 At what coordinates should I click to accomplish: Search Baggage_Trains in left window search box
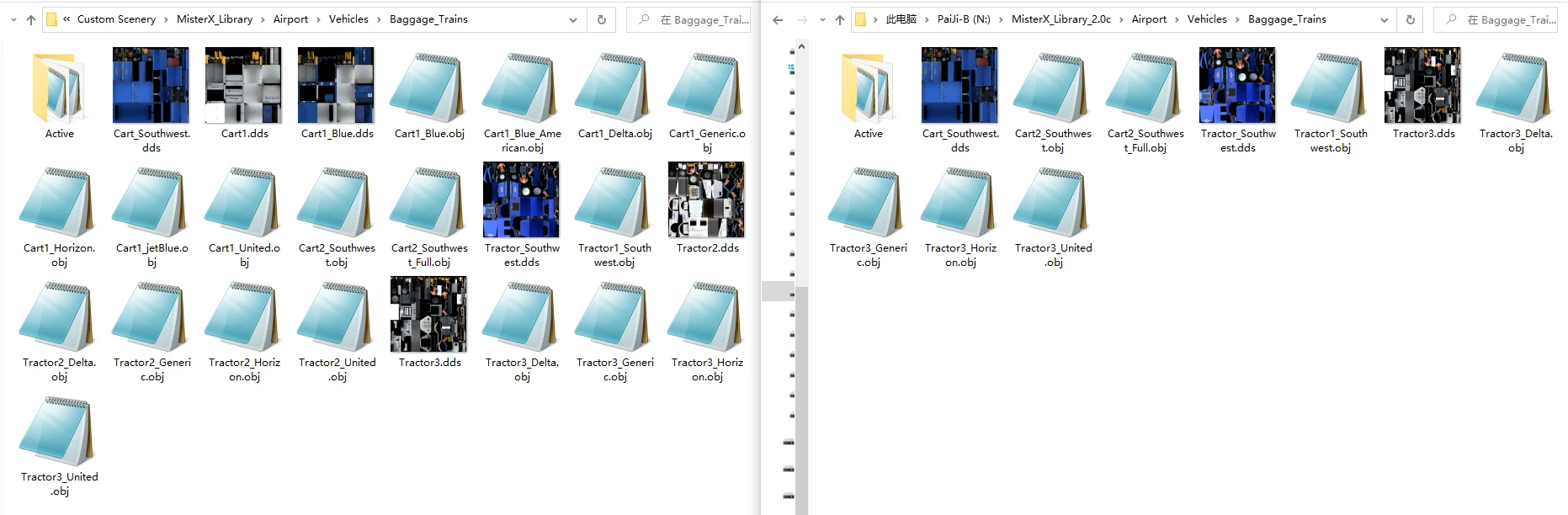coord(688,19)
